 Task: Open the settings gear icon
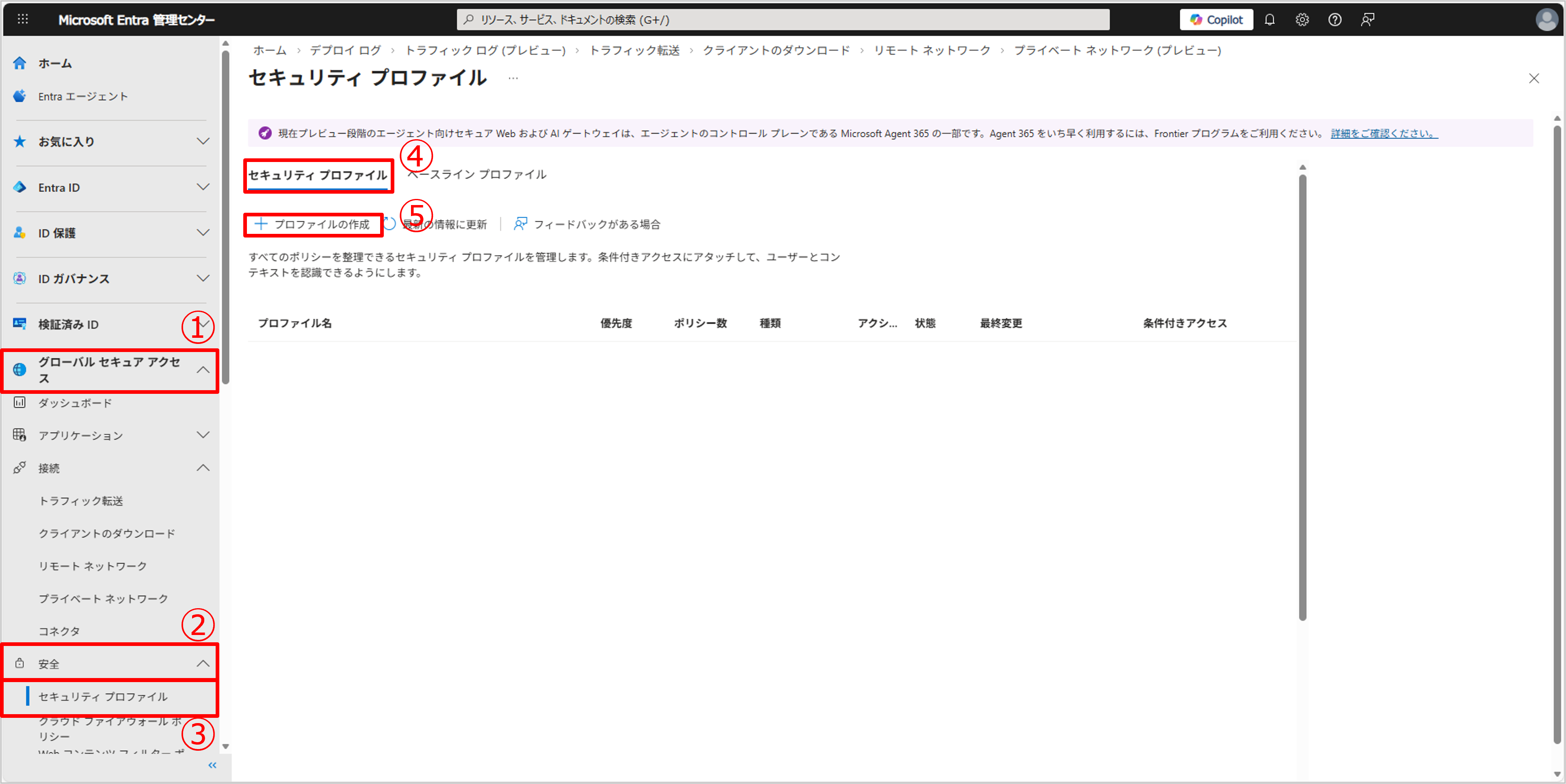click(1302, 19)
